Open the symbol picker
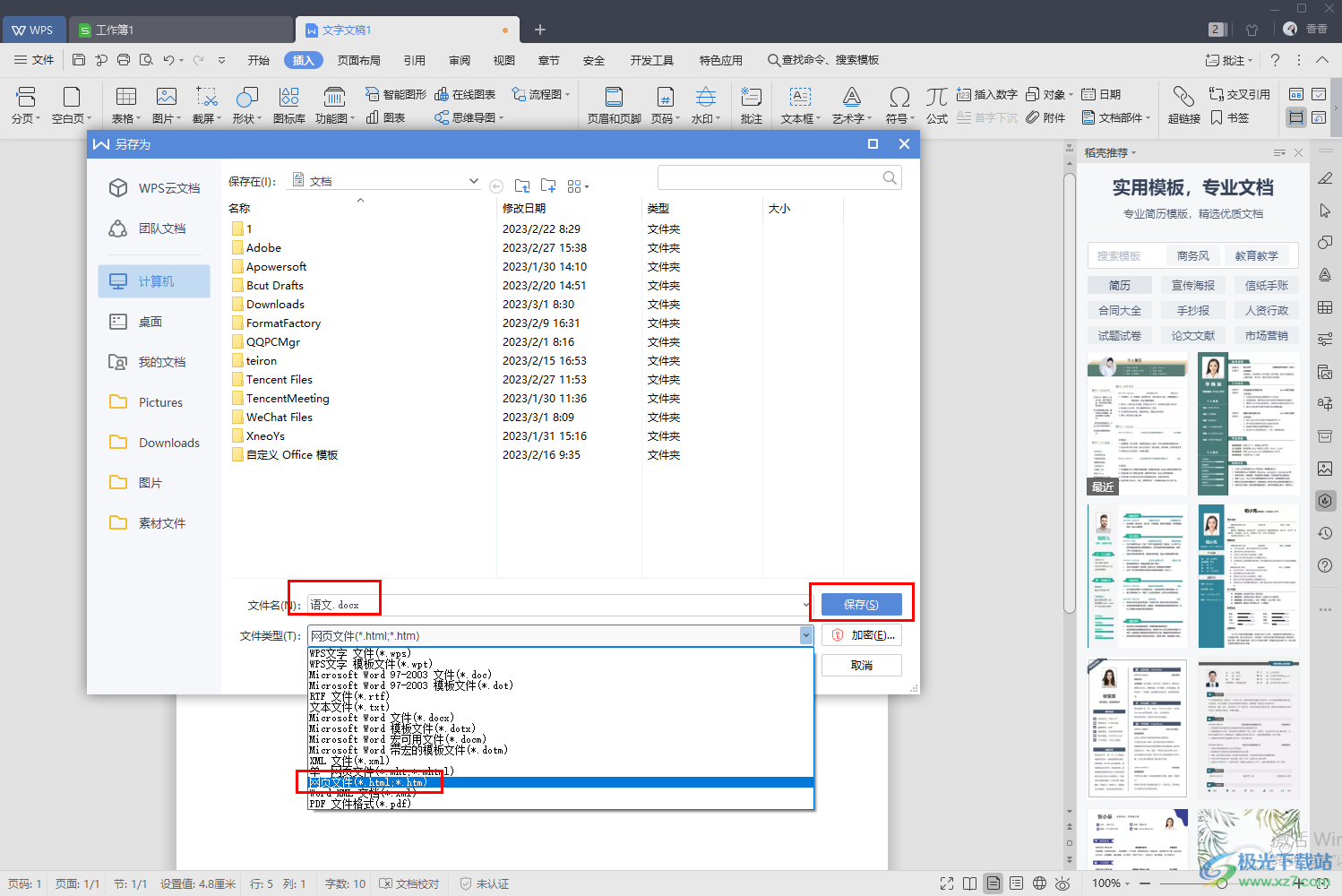 point(899,105)
